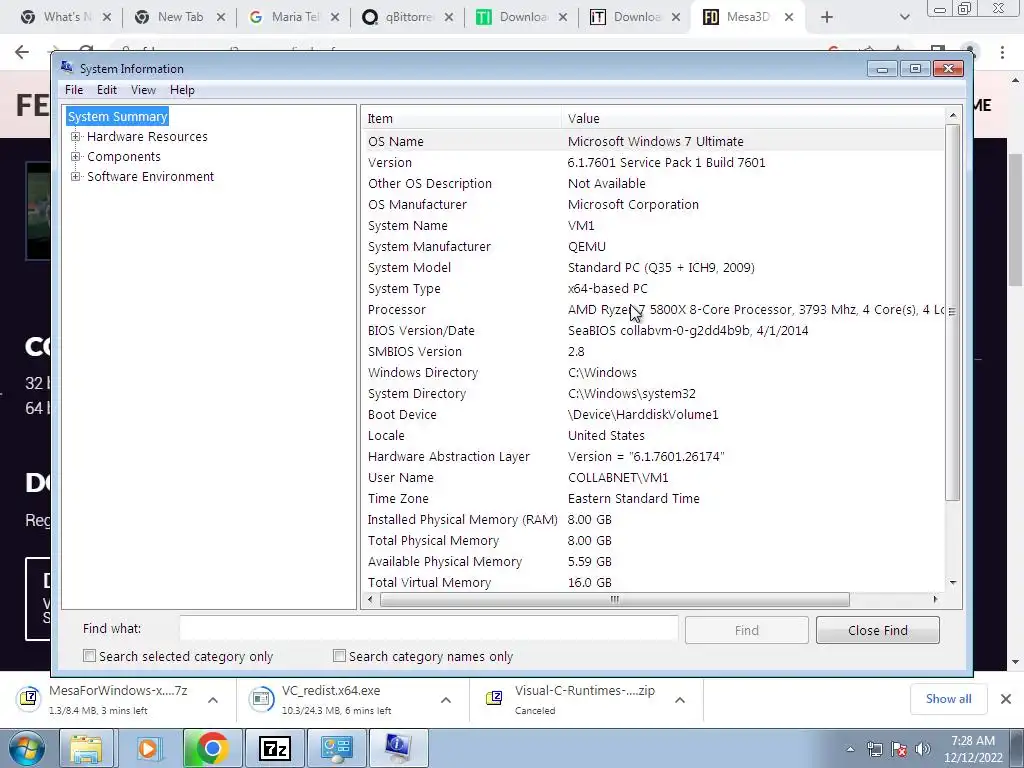Select the BIOS Version/Date row

point(653,330)
